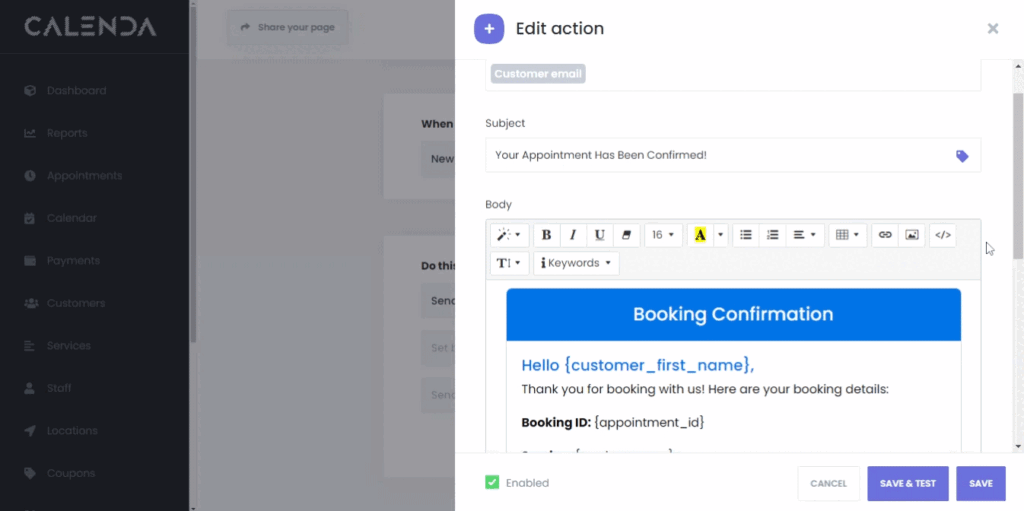Click the Save & Test button

click(908, 484)
